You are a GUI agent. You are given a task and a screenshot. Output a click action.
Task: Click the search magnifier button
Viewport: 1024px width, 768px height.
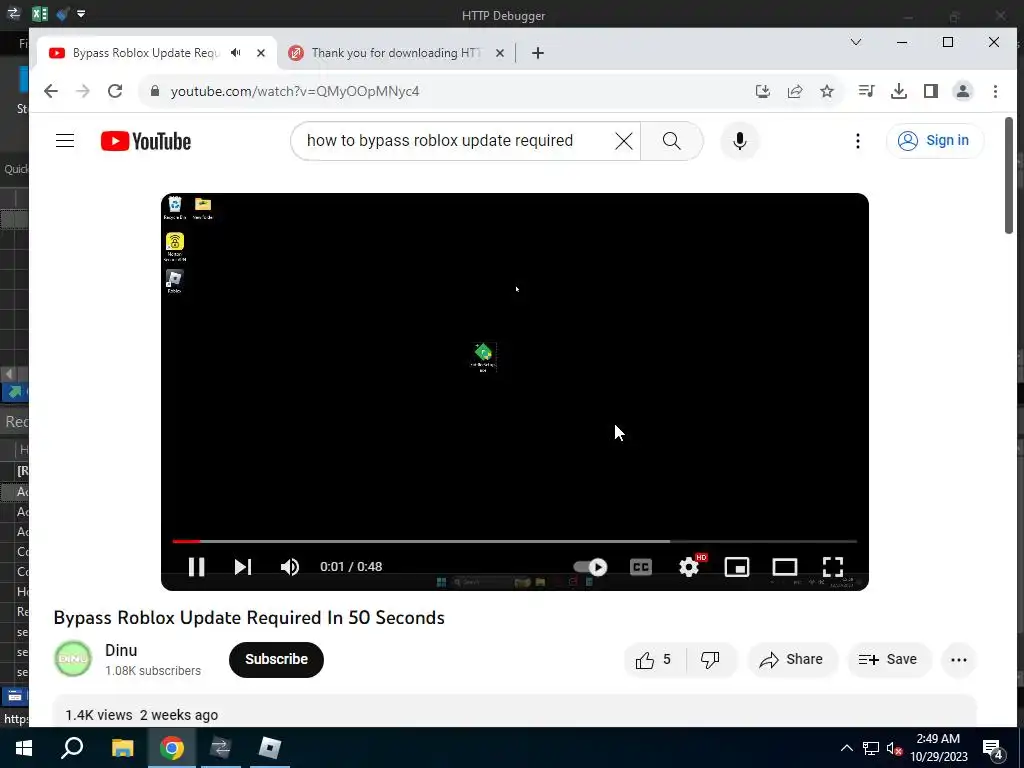tap(671, 141)
